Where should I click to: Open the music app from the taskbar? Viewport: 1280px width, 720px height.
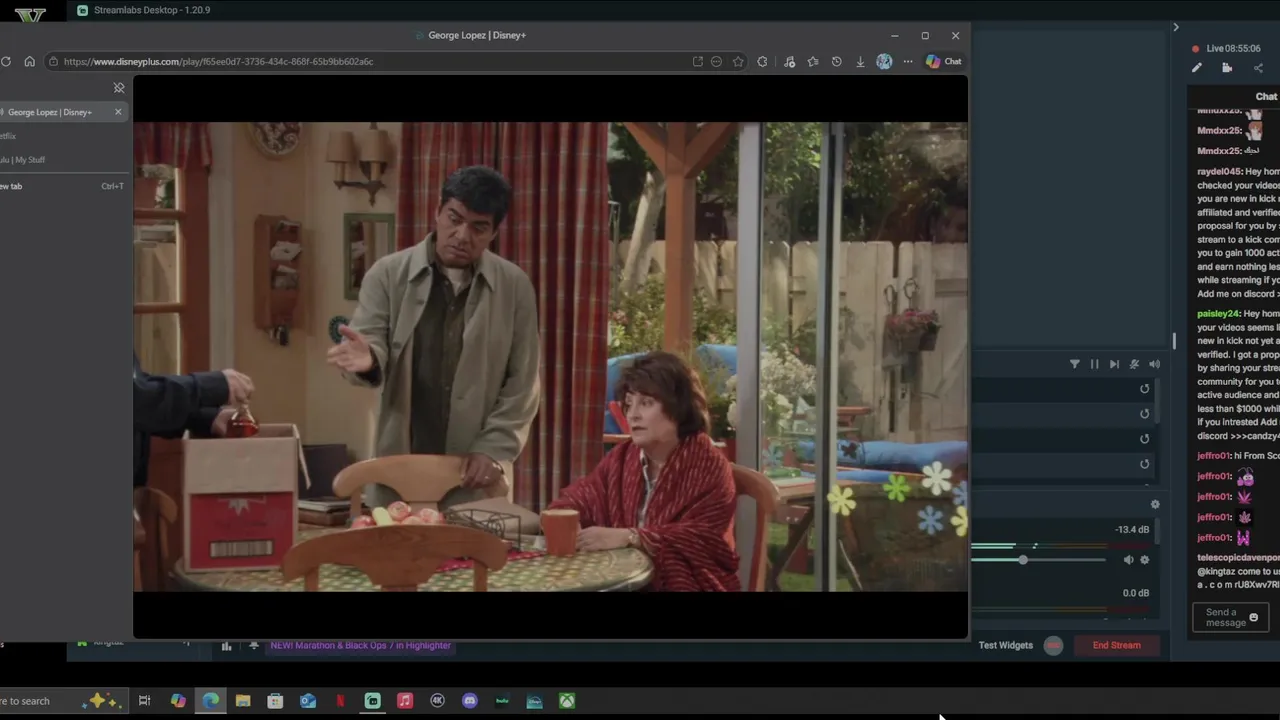click(405, 701)
